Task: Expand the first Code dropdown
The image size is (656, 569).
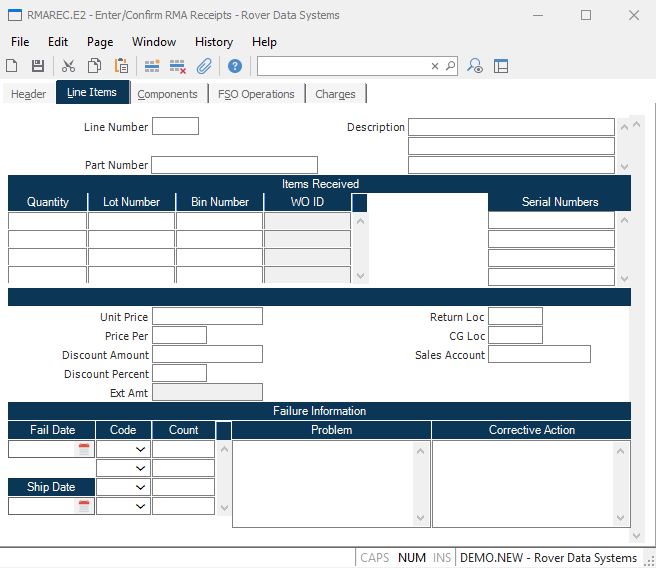Action: tap(140, 450)
